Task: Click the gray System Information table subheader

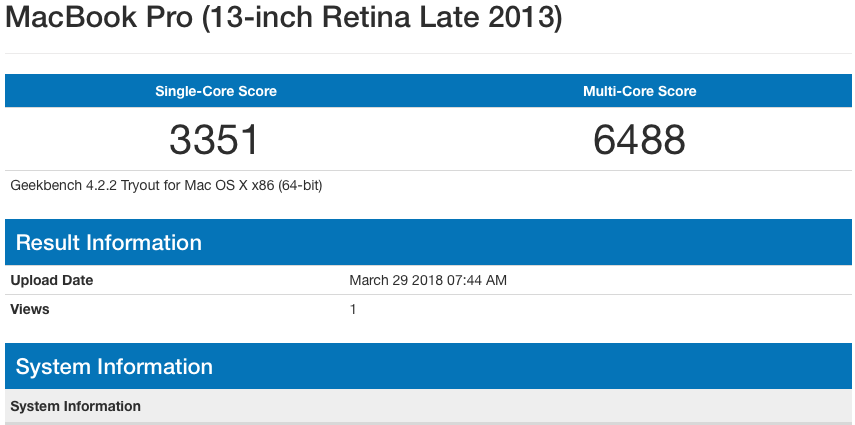Action: 76,406
